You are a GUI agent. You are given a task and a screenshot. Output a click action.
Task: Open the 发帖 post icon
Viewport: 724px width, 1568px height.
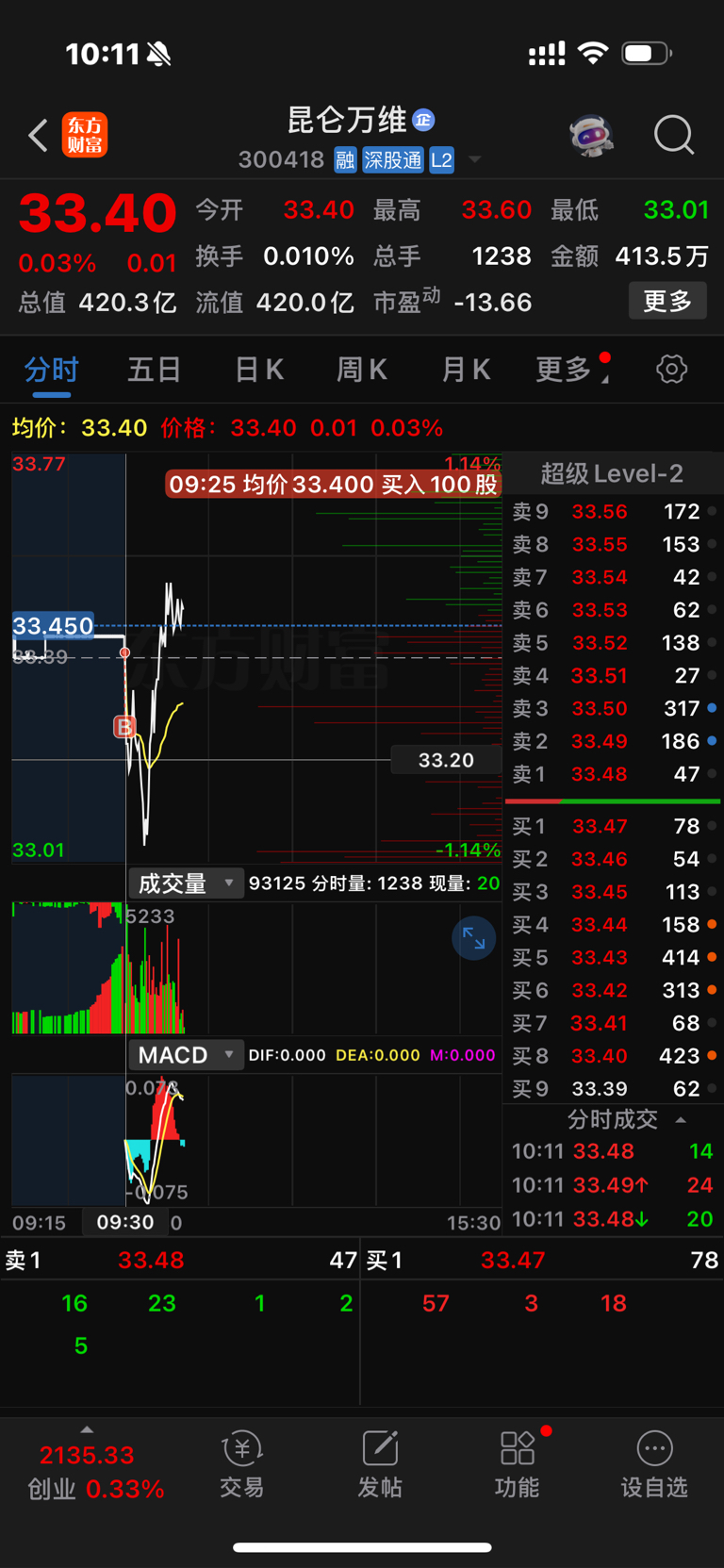(x=380, y=1464)
